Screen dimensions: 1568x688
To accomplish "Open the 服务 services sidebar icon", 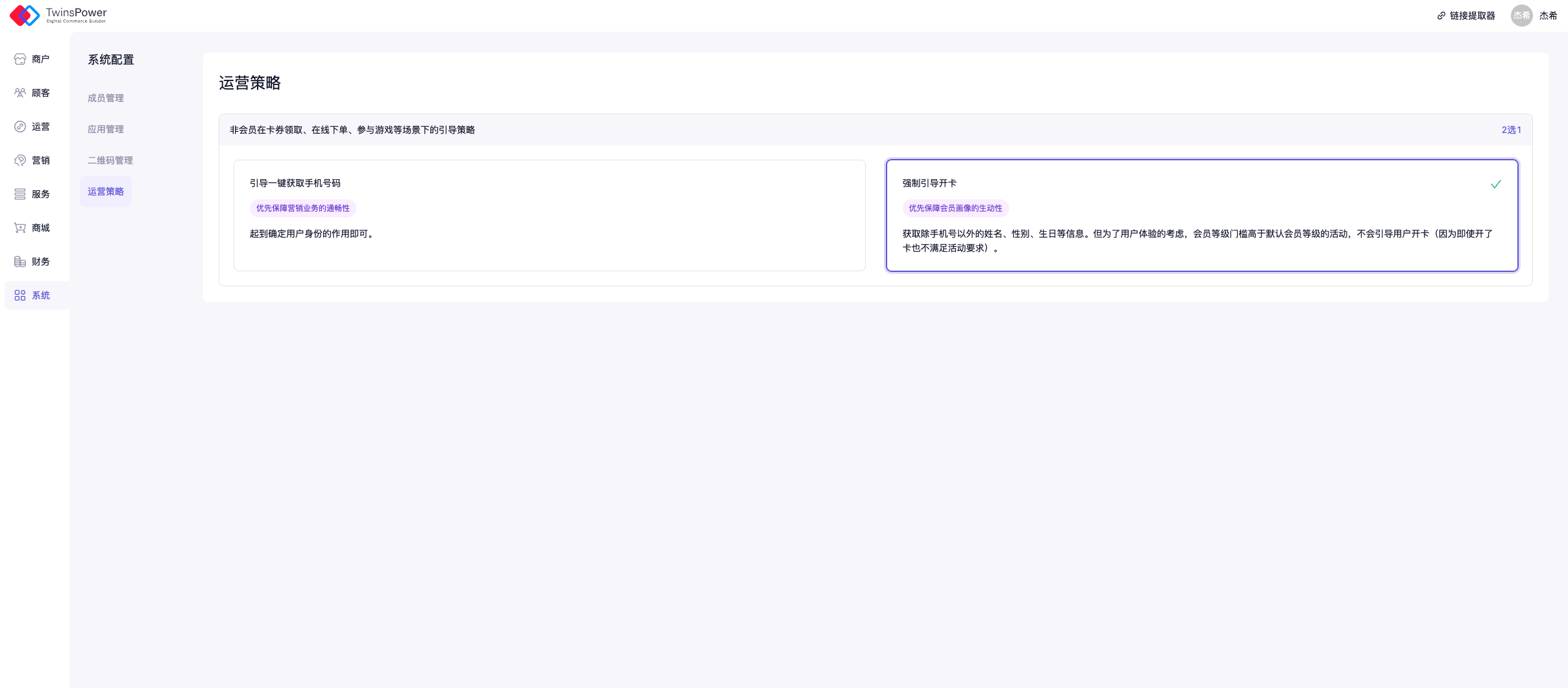I will (20, 194).
